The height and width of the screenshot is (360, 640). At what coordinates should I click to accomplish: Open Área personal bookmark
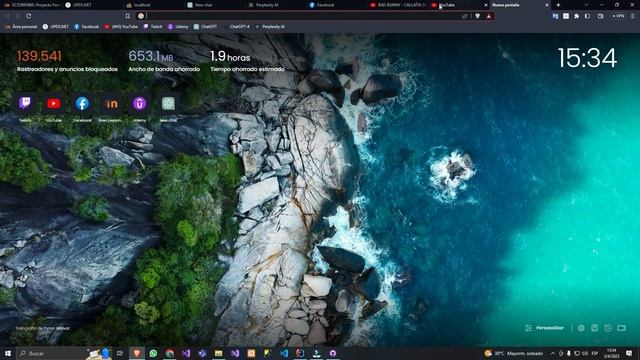(x=21, y=27)
